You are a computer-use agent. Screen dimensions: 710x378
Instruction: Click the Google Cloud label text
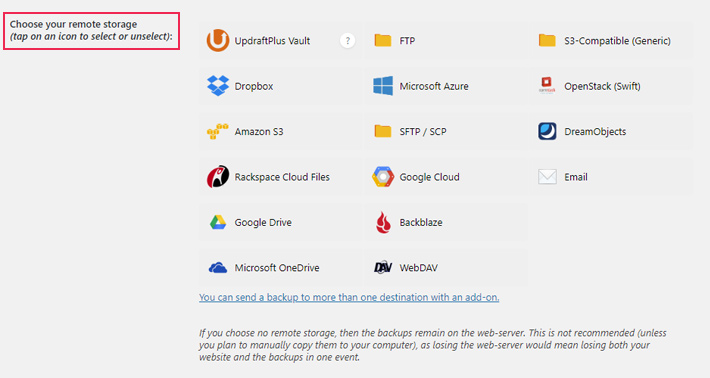point(429,177)
